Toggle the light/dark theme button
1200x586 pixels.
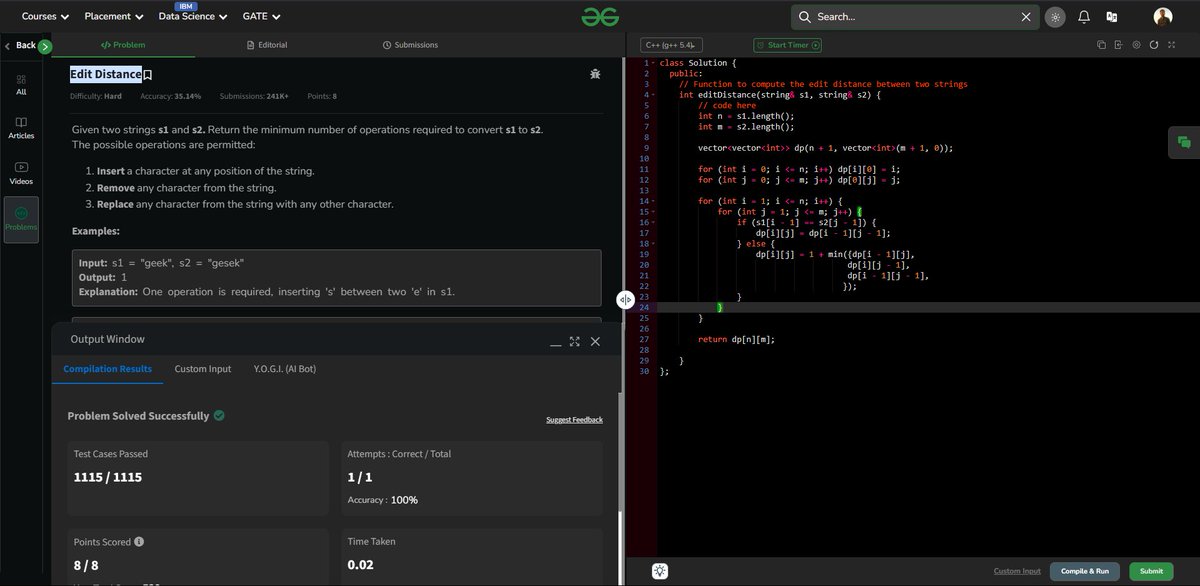tap(1055, 17)
